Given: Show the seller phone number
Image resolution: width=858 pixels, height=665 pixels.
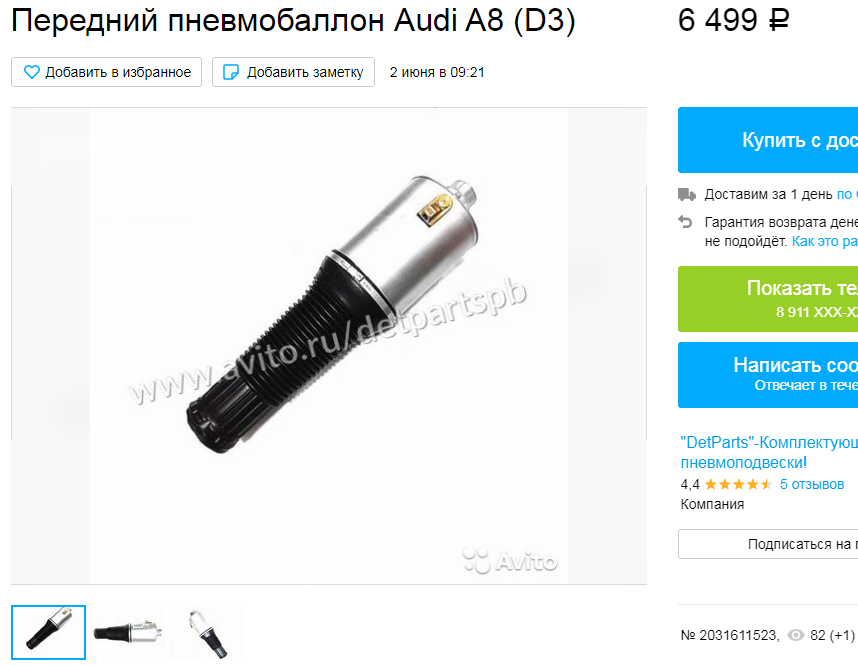Looking at the screenshot, I should (768, 299).
